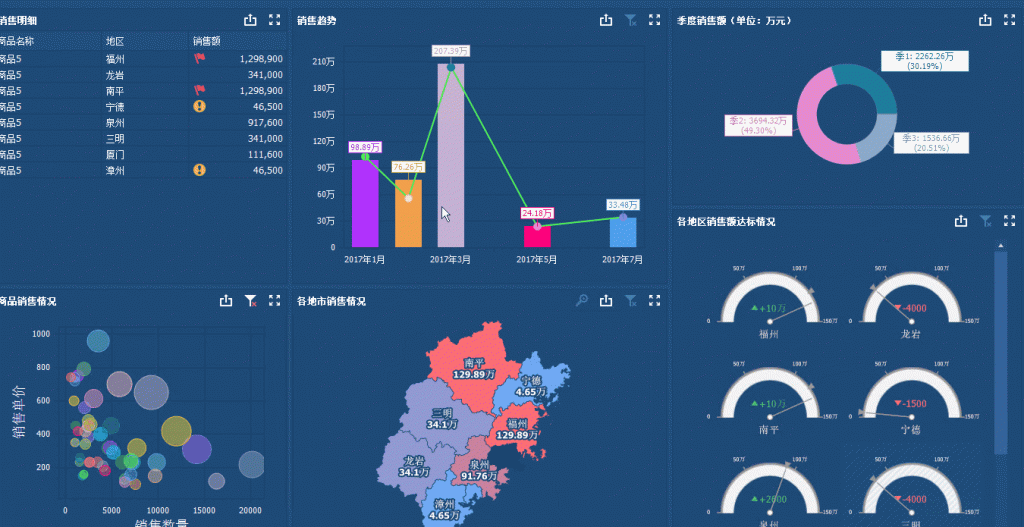
Task: Click the 季3: 1536.66万 label
Action: [931, 143]
